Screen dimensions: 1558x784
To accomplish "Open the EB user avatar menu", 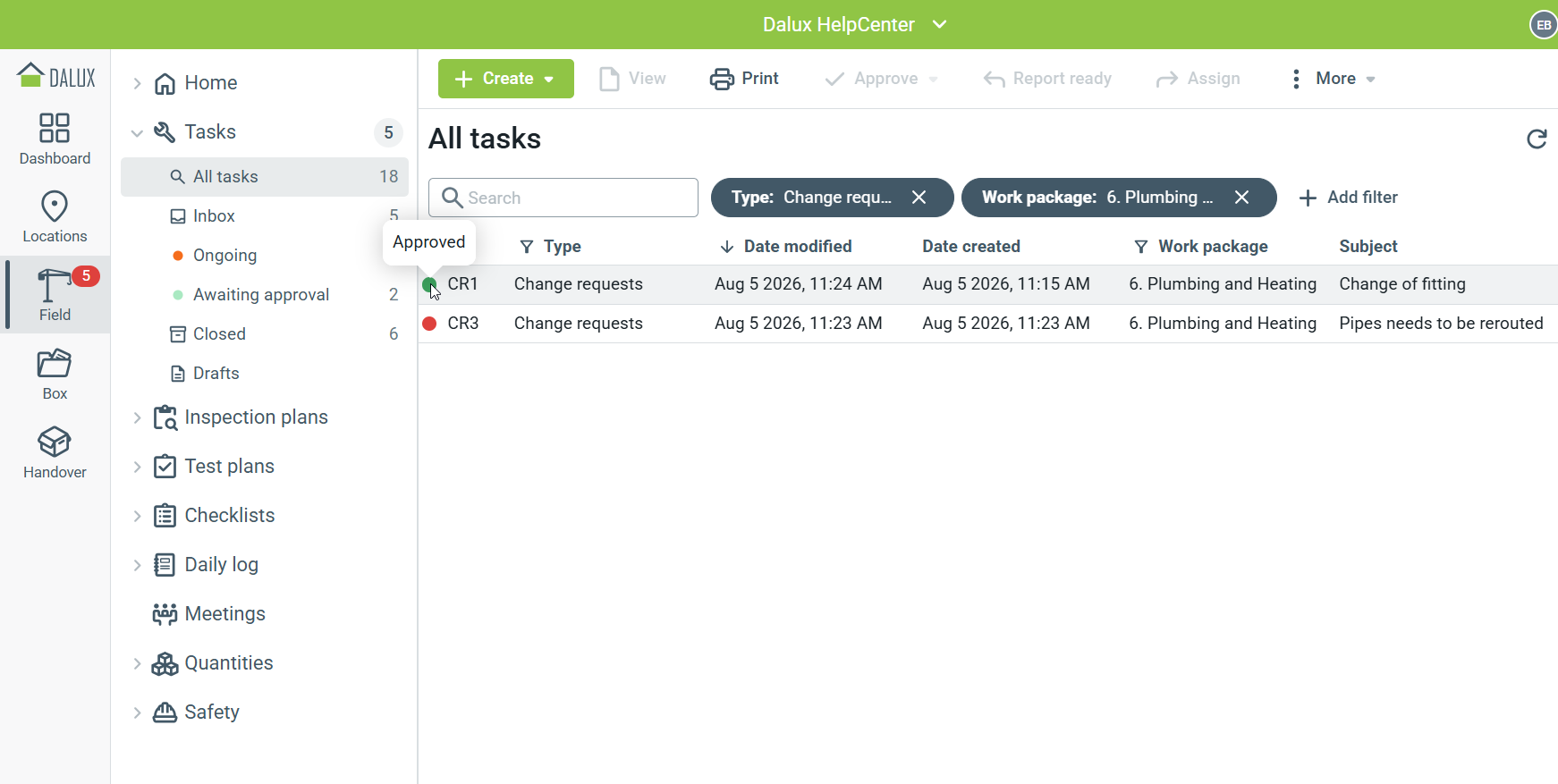I will point(1544,25).
